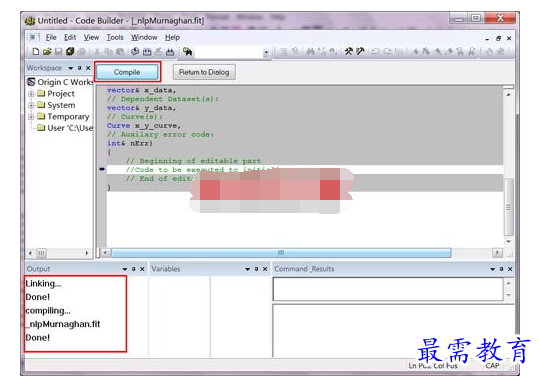This screenshot has width=539, height=382.
Task: Click the Rebuild All hammer icon
Action: point(360,52)
